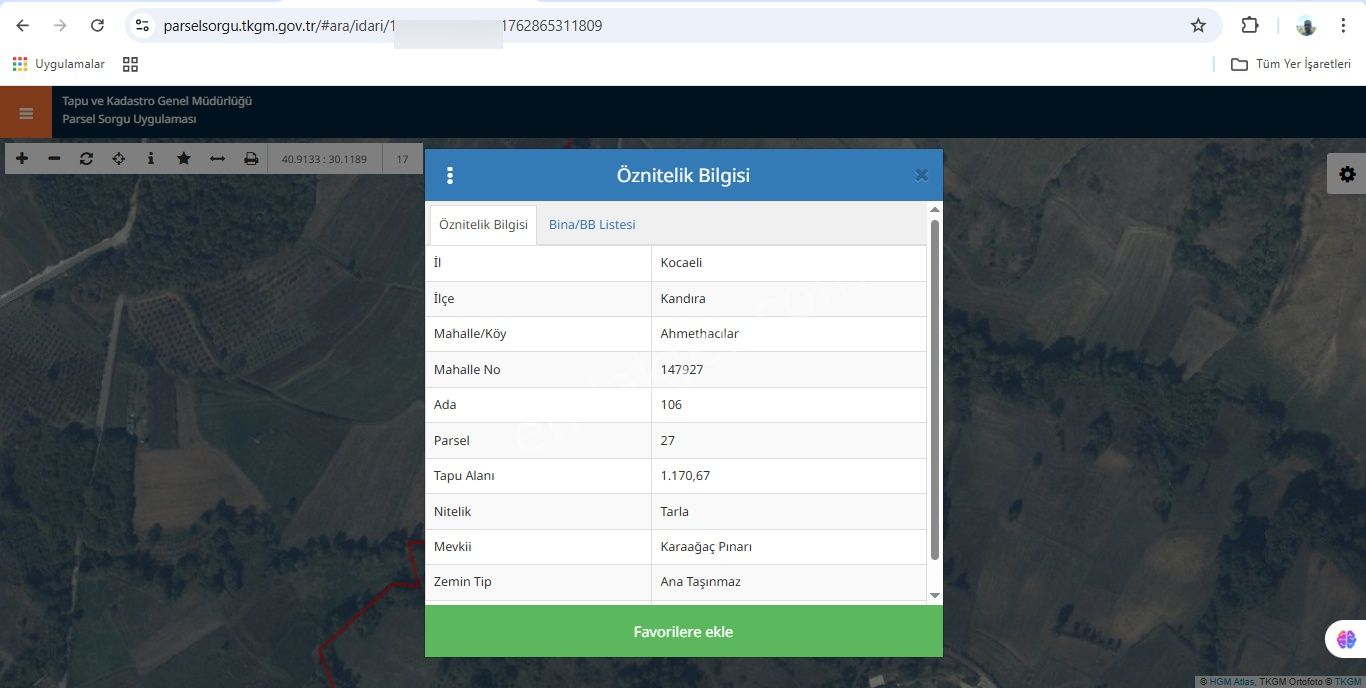Open Chrome's three-dot browser menu

tap(1343, 26)
